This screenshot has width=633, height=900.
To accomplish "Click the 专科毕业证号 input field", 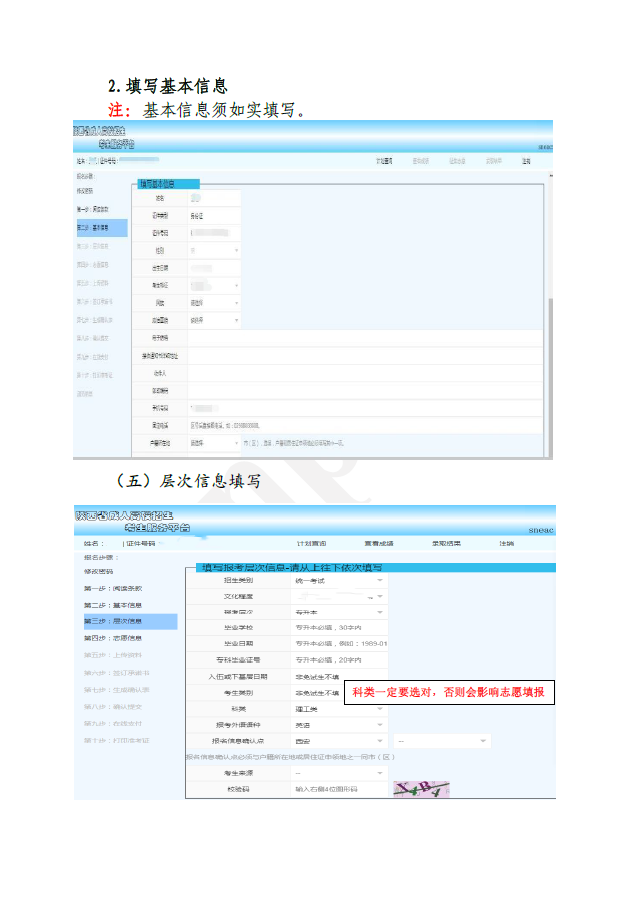I will (338, 660).
